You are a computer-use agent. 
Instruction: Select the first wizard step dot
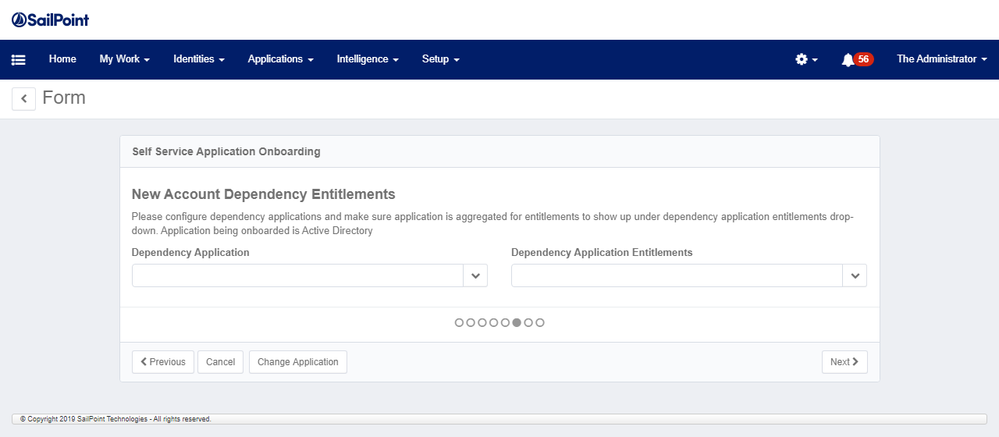[x=459, y=322]
